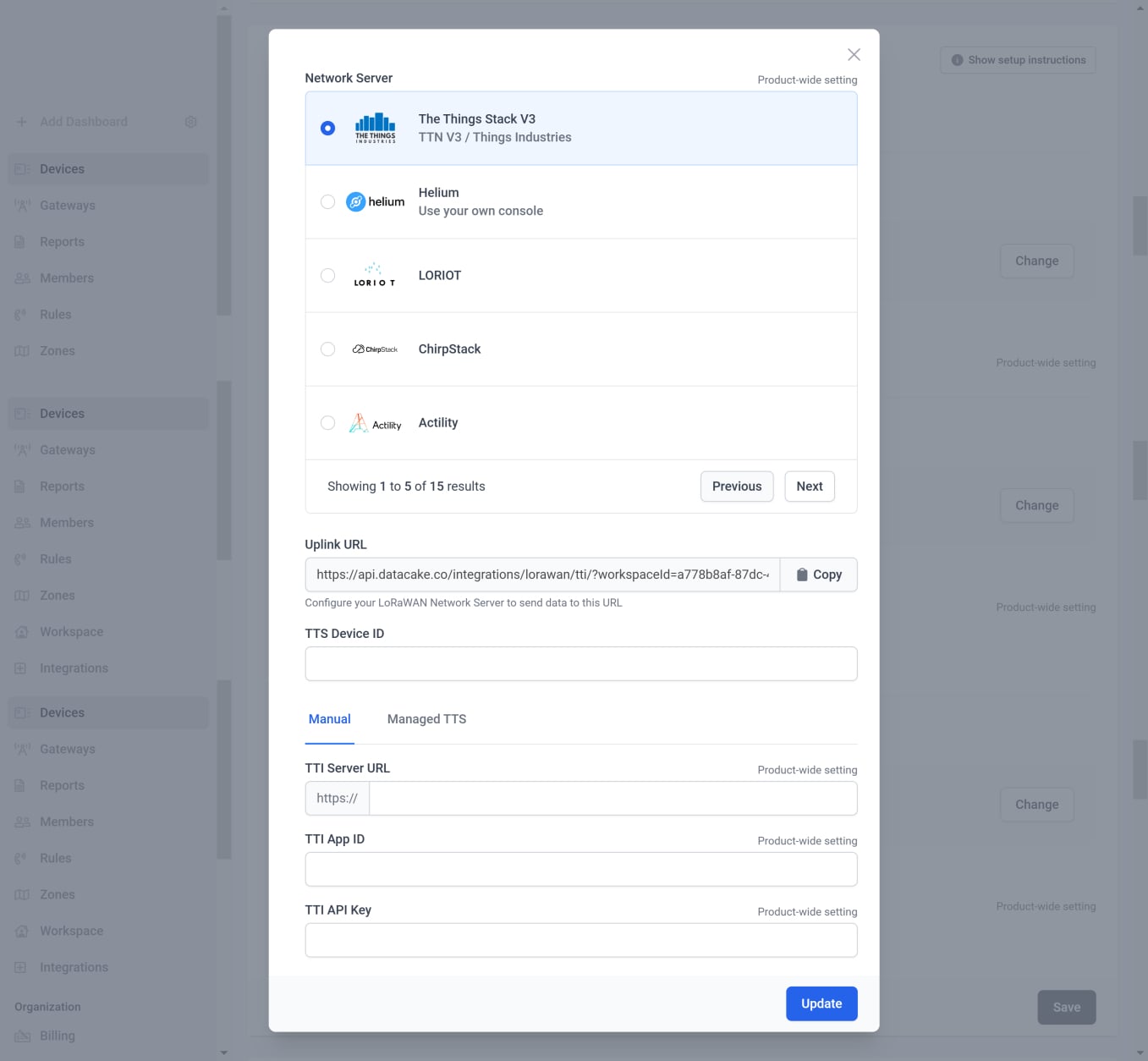Select Helium as network server
This screenshot has height=1061, width=1148.
[327, 201]
